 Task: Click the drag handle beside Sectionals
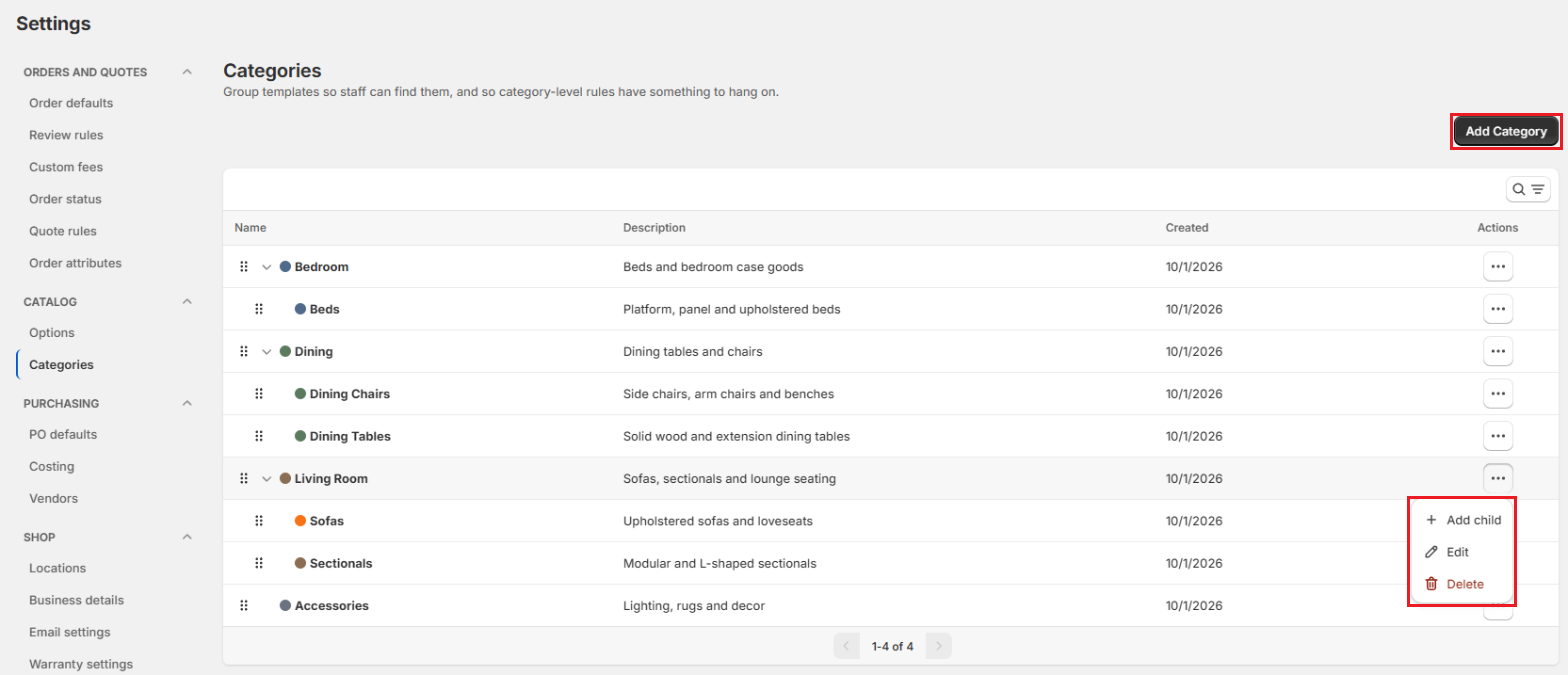click(259, 563)
